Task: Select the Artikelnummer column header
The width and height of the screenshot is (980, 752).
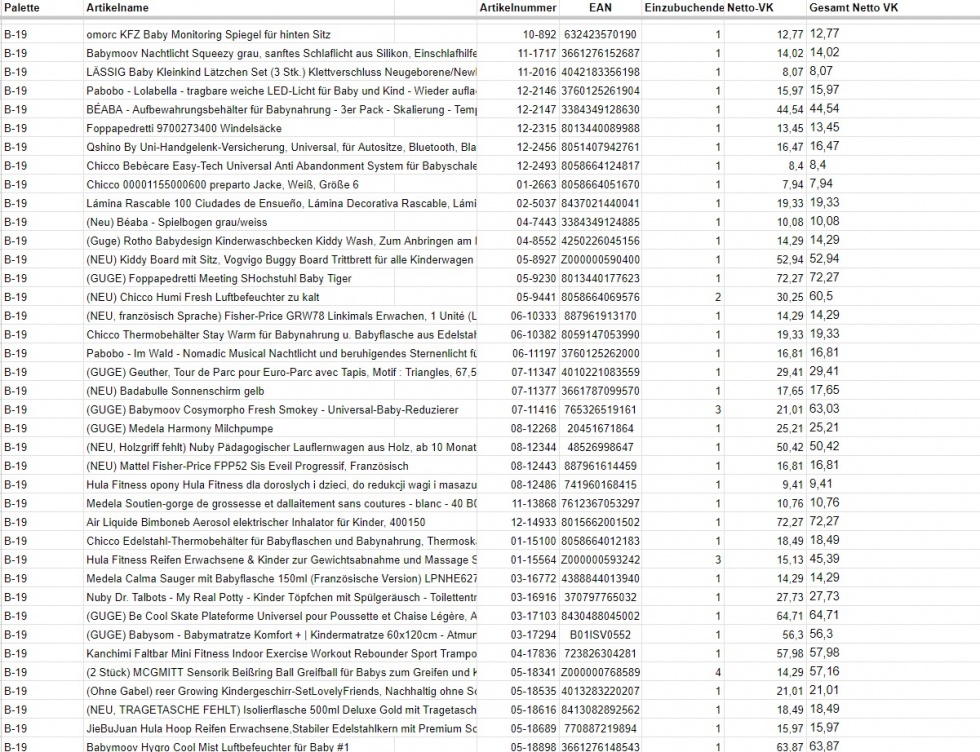Action: point(518,8)
